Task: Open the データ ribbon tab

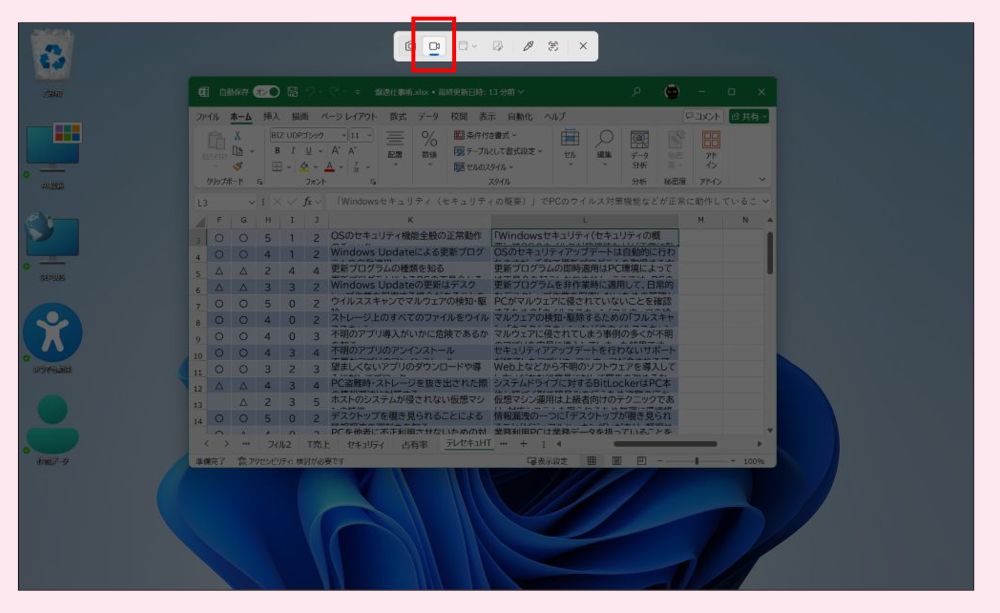Action: click(x=428, y=116)
